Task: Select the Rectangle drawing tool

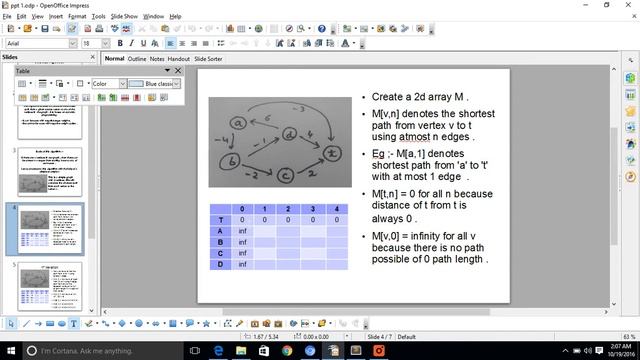Action: point(50,324)
